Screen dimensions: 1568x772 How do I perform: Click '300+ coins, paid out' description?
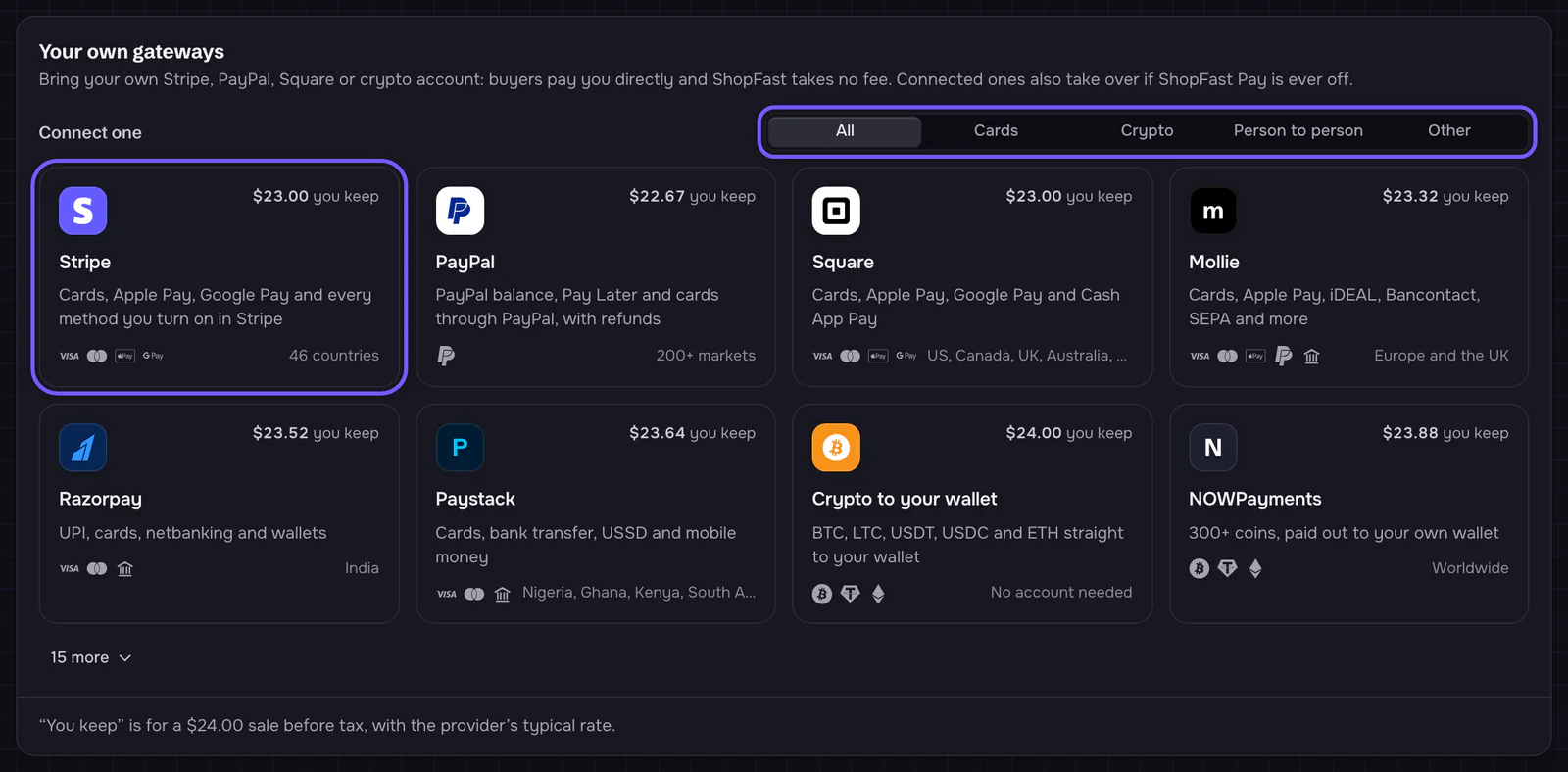coord(1344,533)
